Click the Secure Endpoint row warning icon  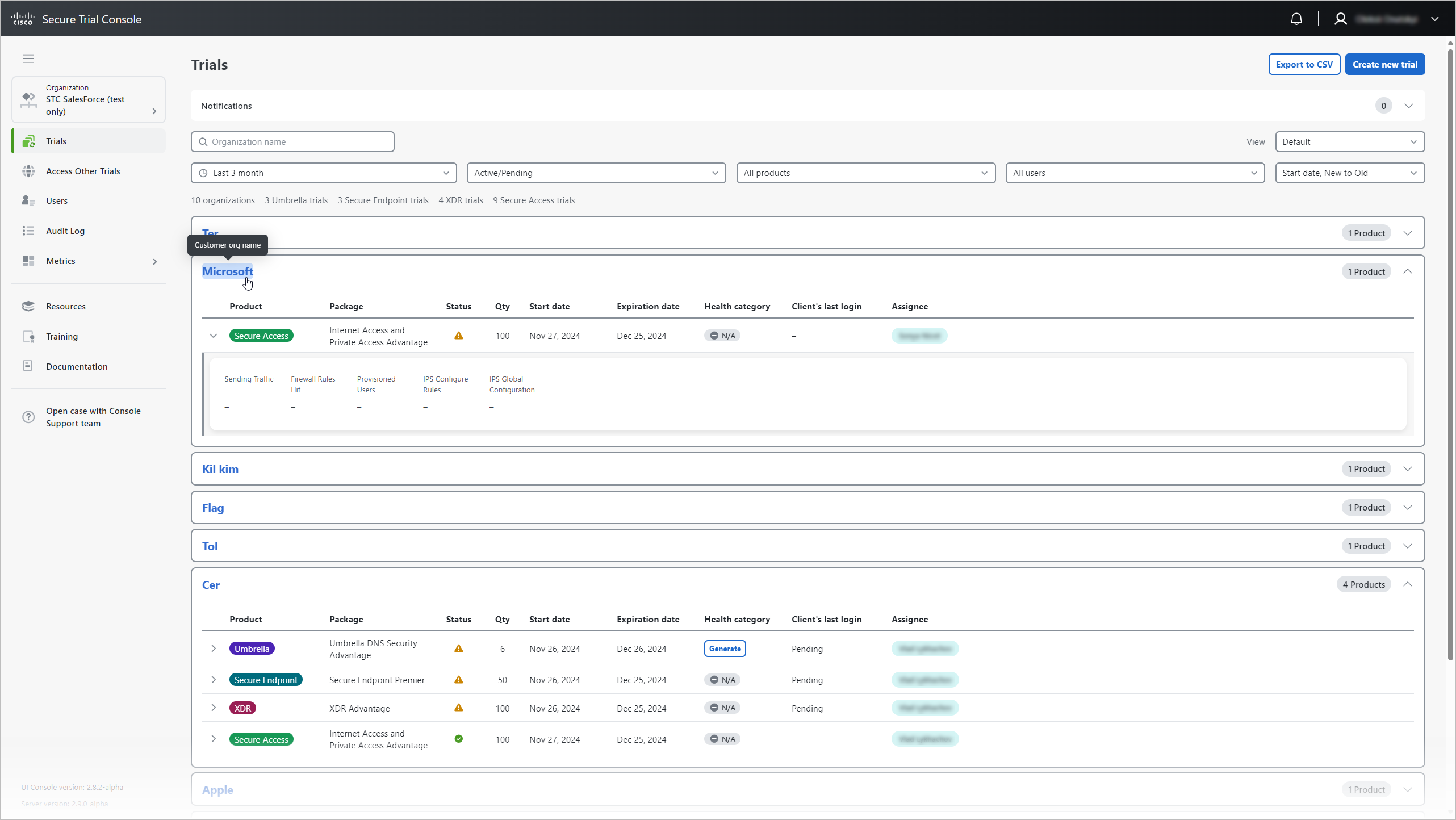[459, 680]
